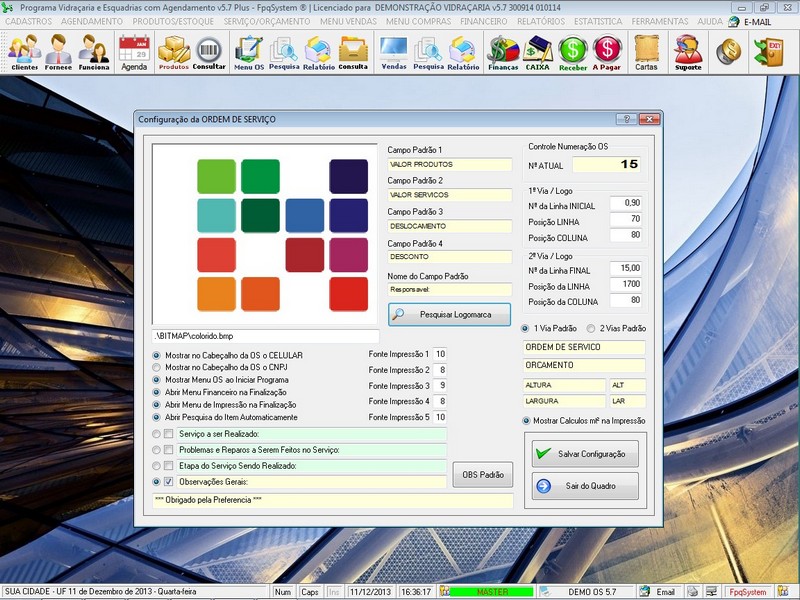The height and width of the screenshot is (600, 800).
Task: Open the Fornece suppliers icon
Action: point(58,52)
